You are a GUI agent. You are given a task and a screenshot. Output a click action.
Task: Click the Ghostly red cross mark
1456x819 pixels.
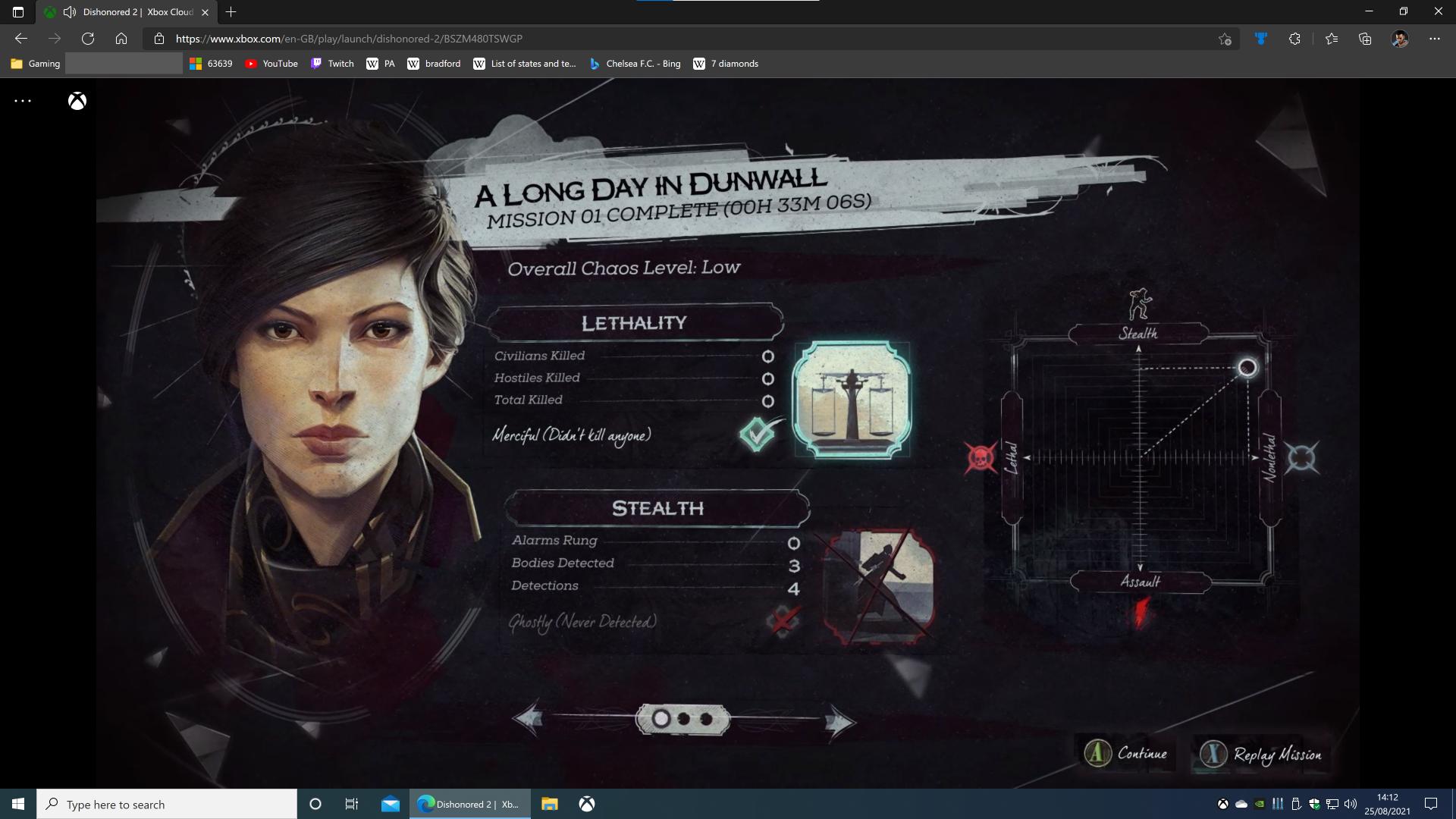pyautogui.click(x=783, y=621)
